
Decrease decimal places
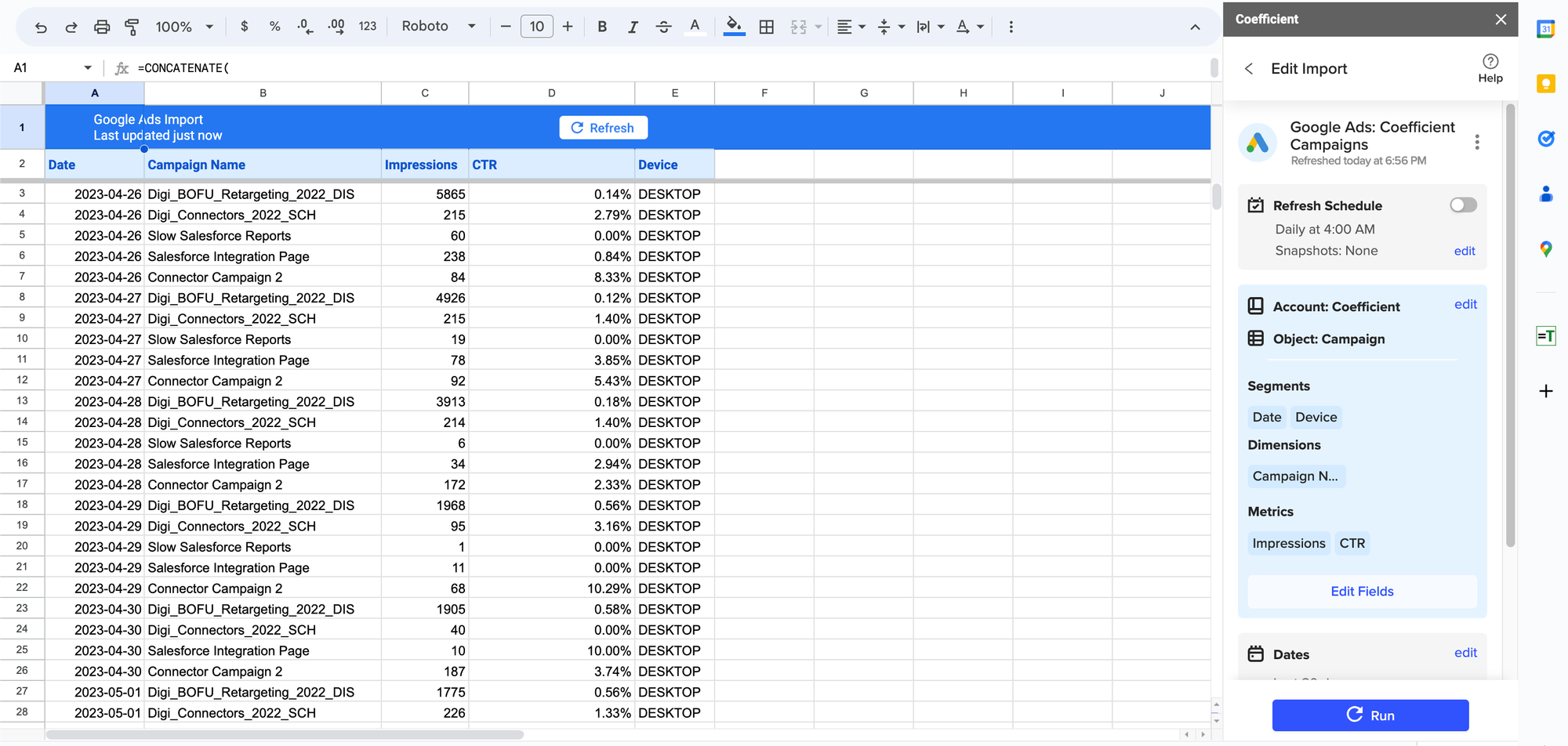pyautogui.click(x=305, y=27)
